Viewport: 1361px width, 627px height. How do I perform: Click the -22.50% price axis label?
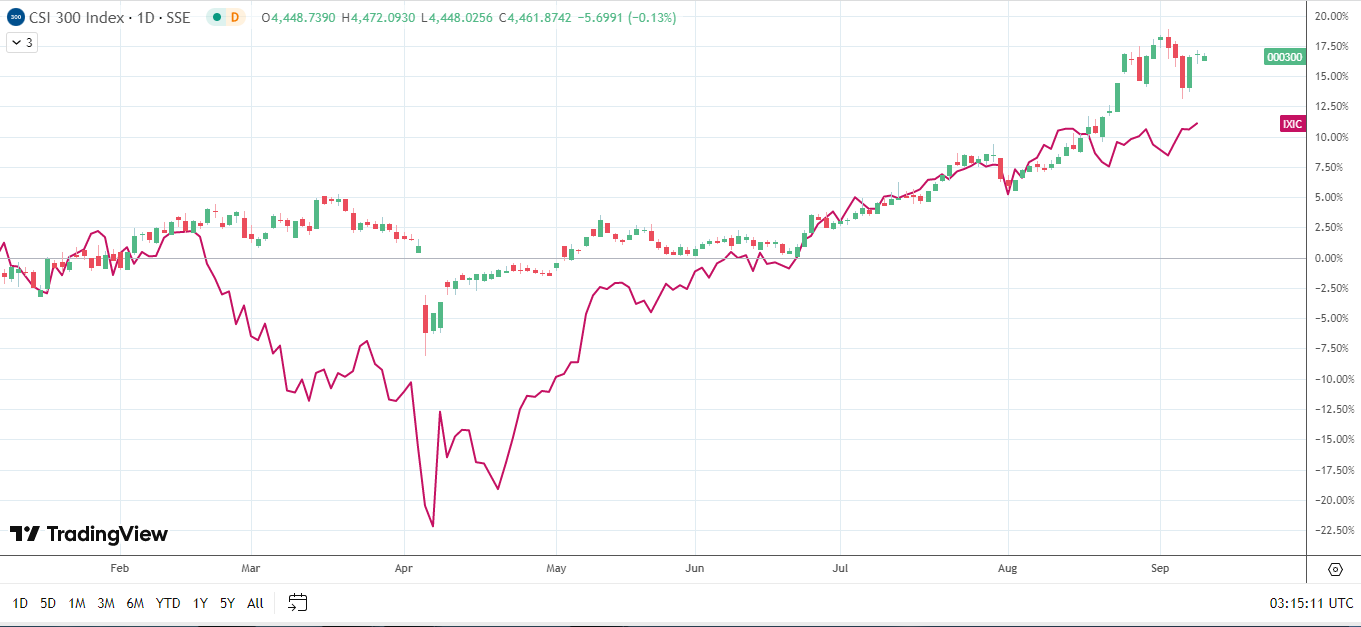pyautogui.click(x=1333, y=530)
